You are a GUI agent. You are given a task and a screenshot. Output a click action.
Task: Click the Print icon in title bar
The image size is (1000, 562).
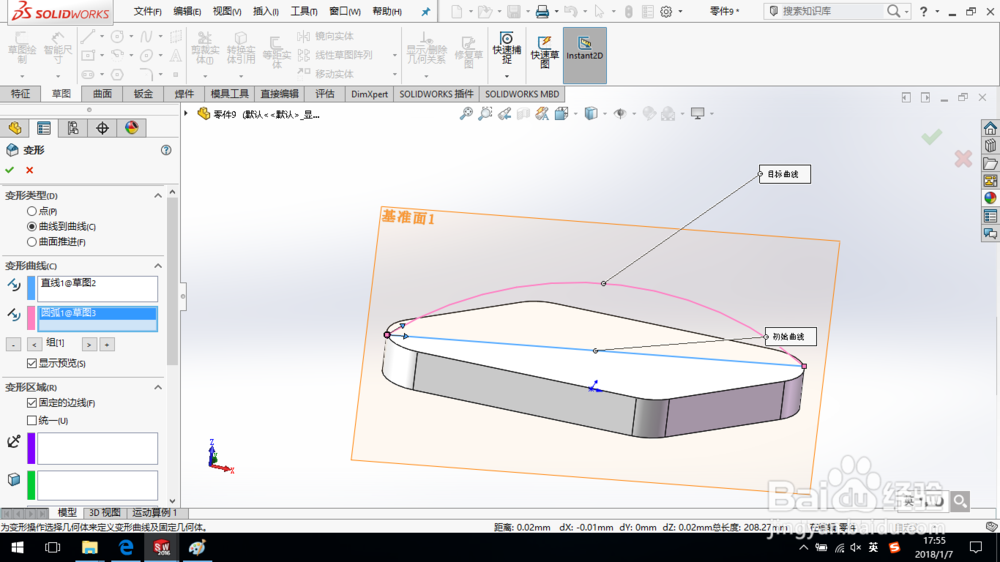[542, 11]
